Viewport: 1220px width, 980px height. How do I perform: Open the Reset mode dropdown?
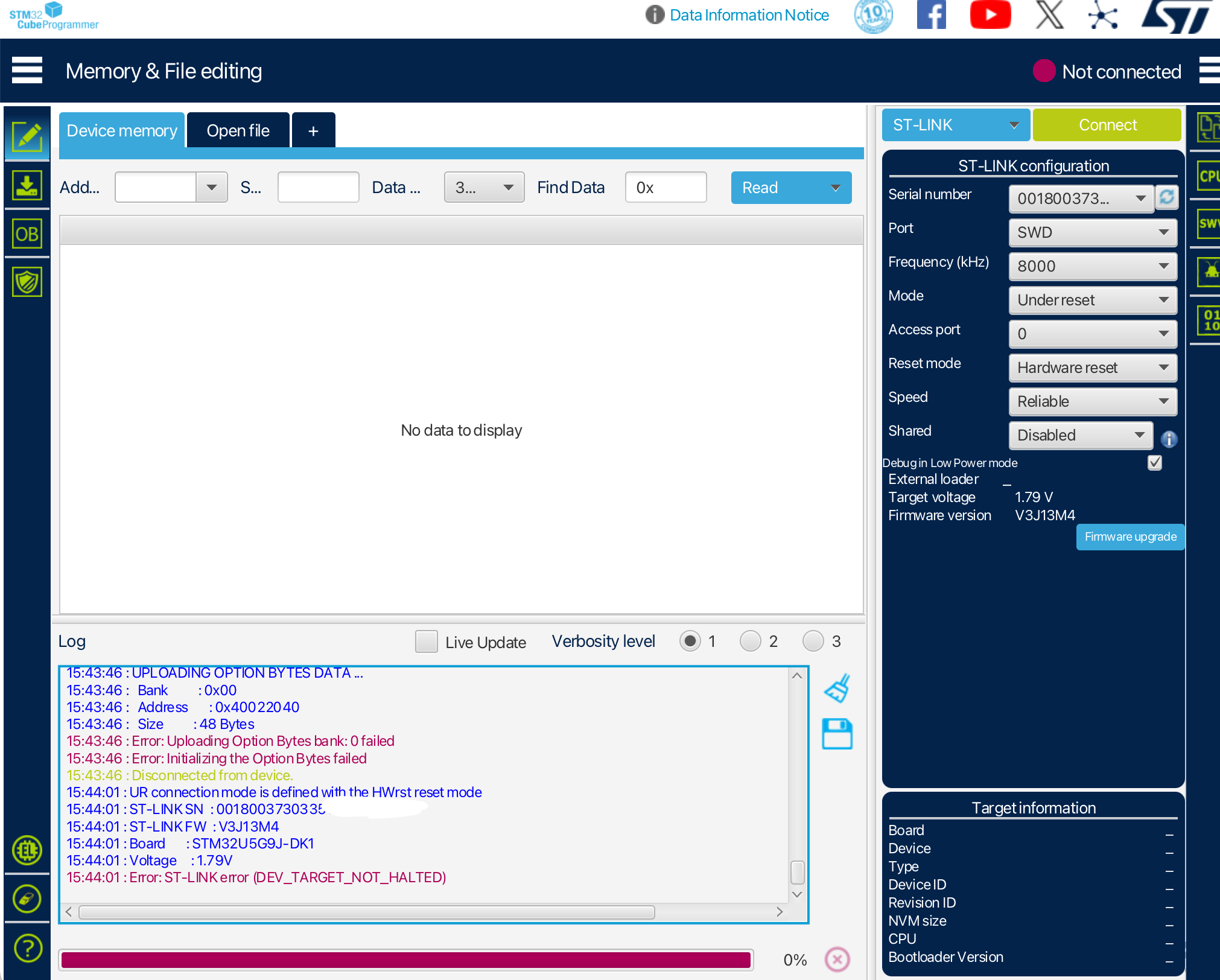1093,367
